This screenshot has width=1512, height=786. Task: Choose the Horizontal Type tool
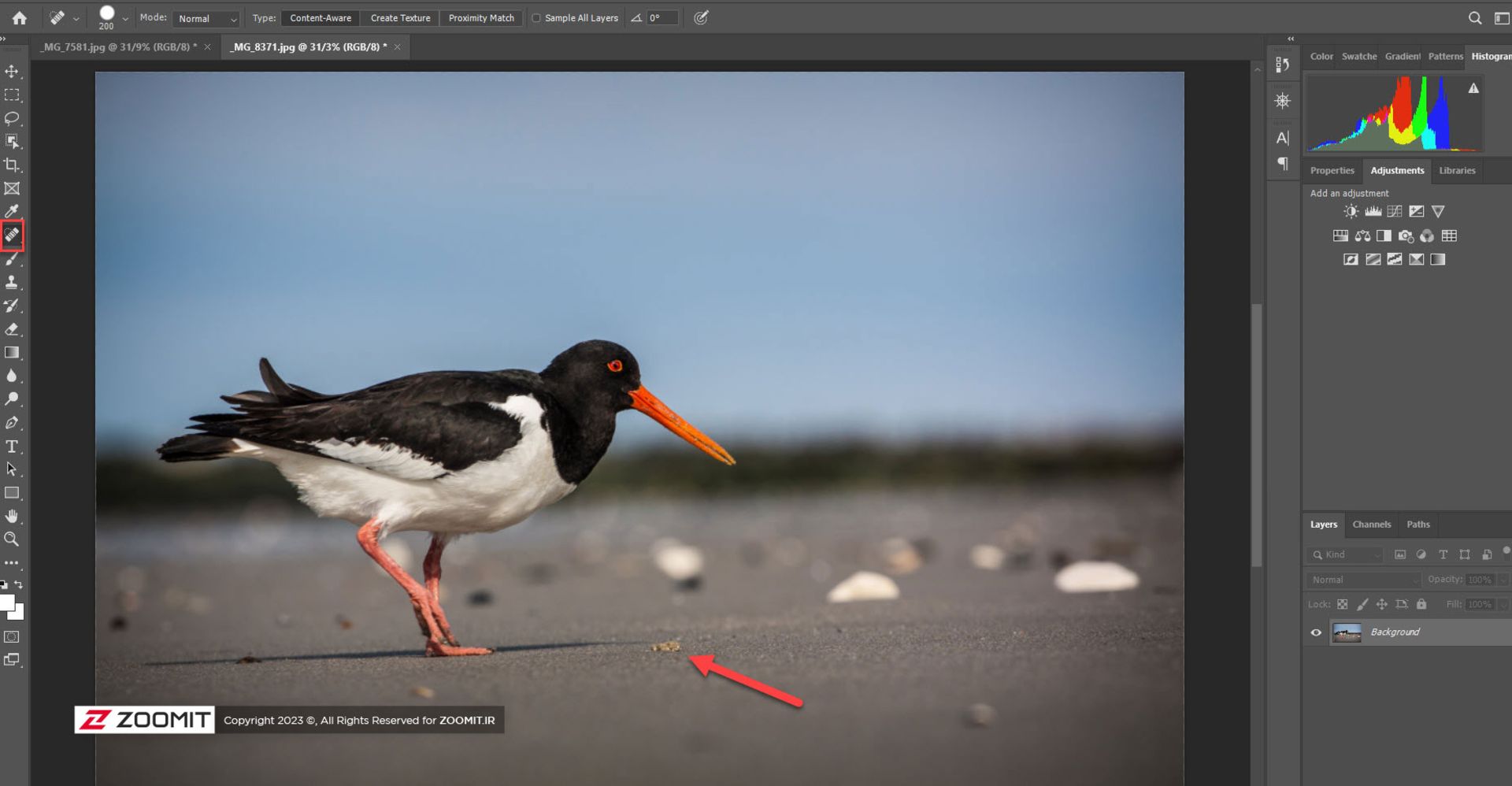tap(12, 447)
